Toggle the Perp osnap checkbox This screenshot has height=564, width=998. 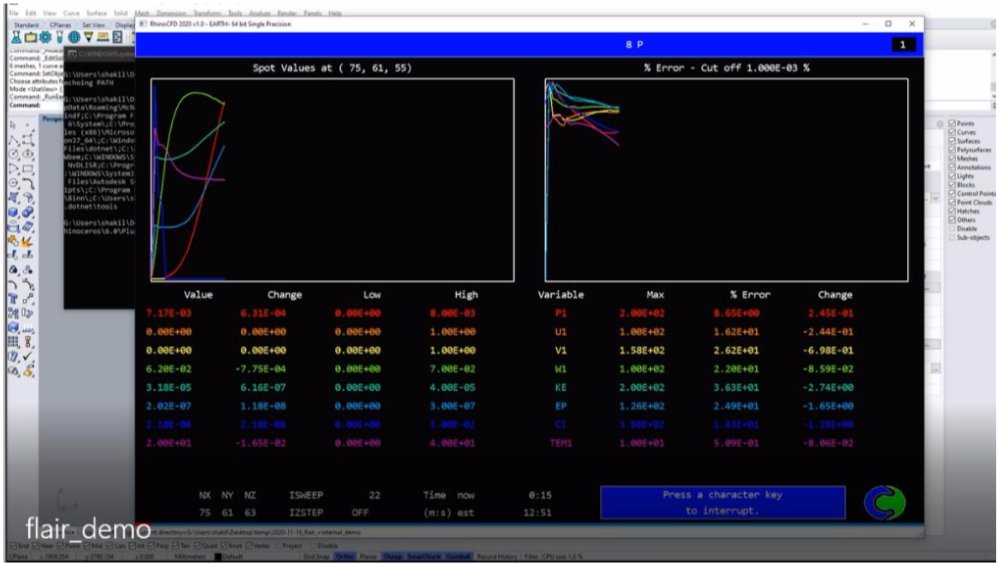[153, 546]
